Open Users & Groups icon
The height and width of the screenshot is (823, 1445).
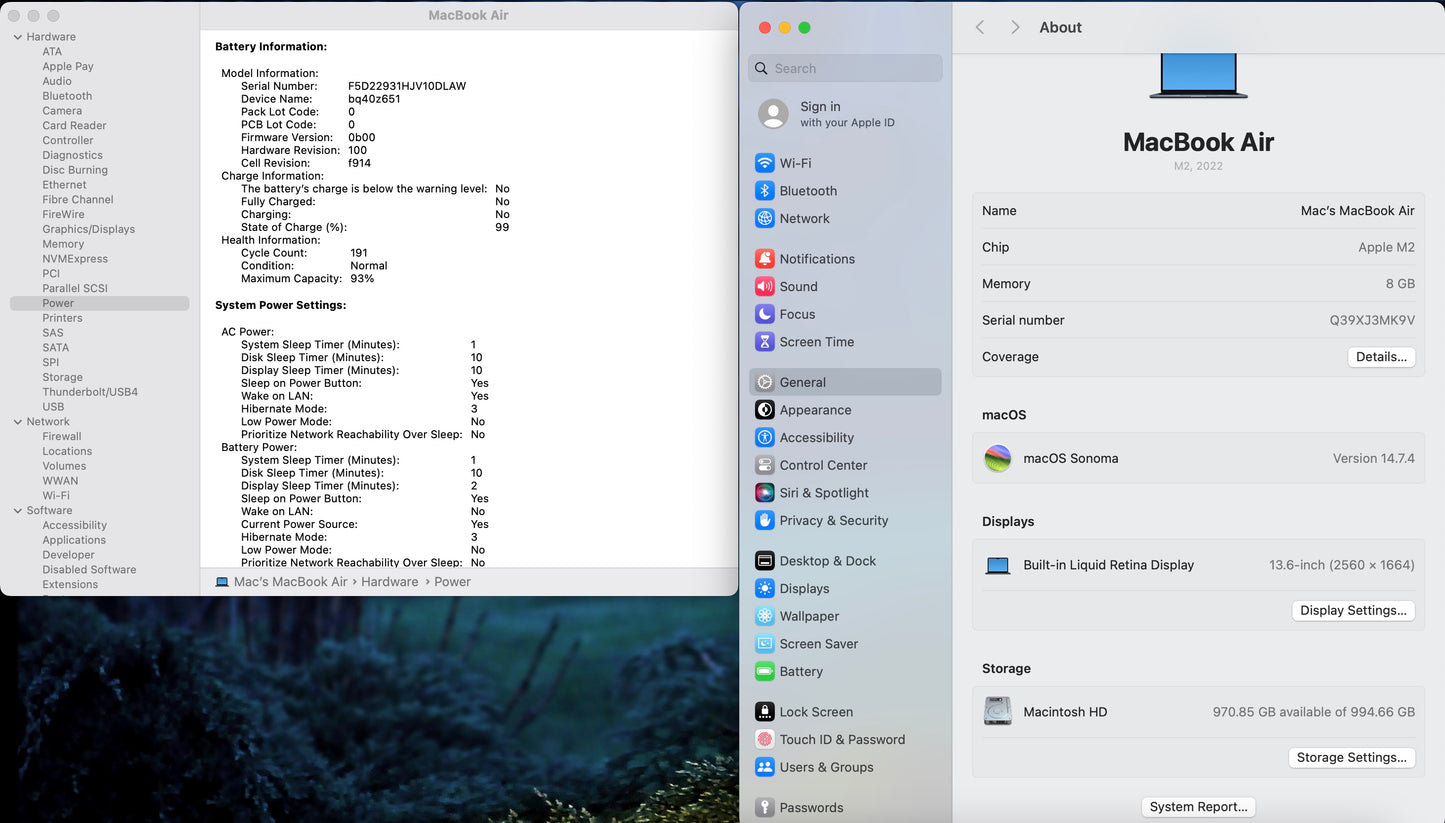click(765, 767)
